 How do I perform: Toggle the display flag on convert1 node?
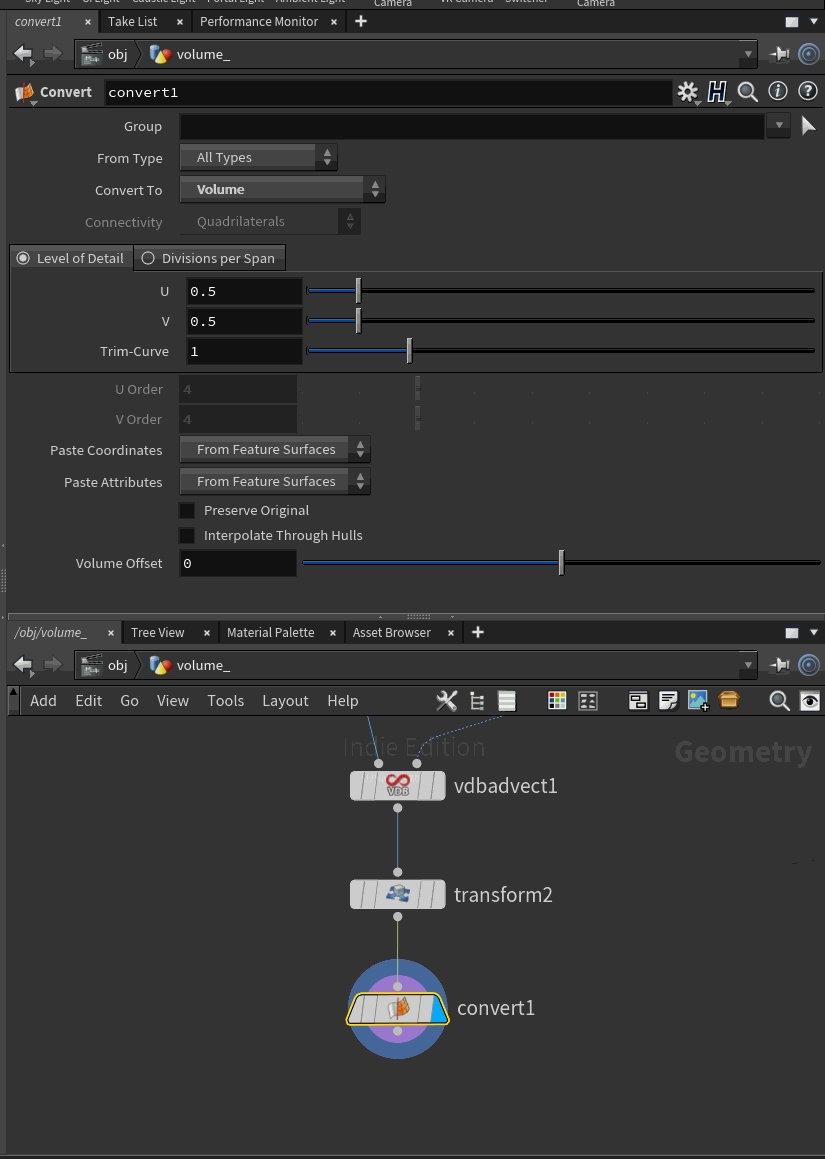tap(438, 1010)
